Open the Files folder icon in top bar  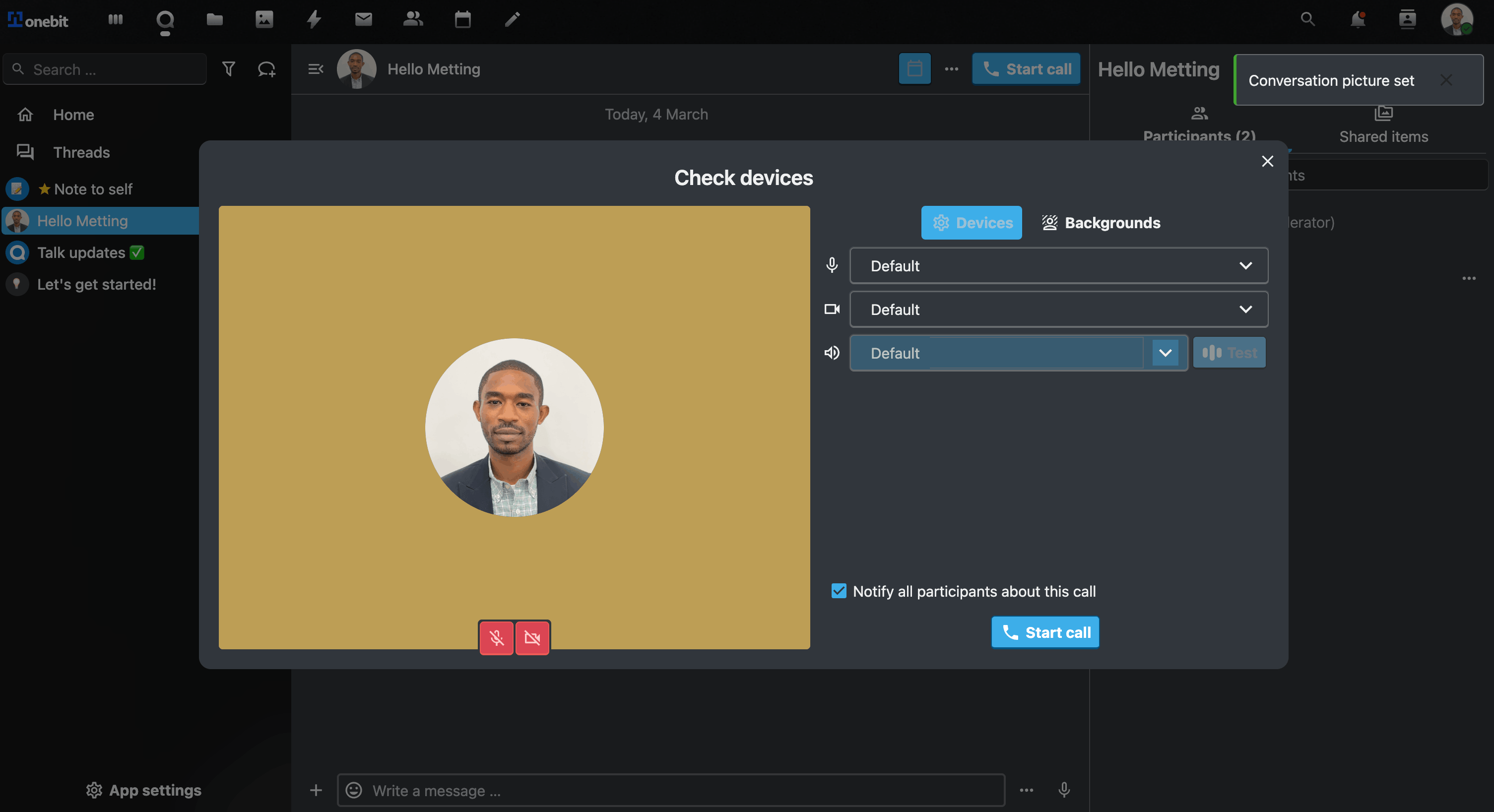pos(214,20)
